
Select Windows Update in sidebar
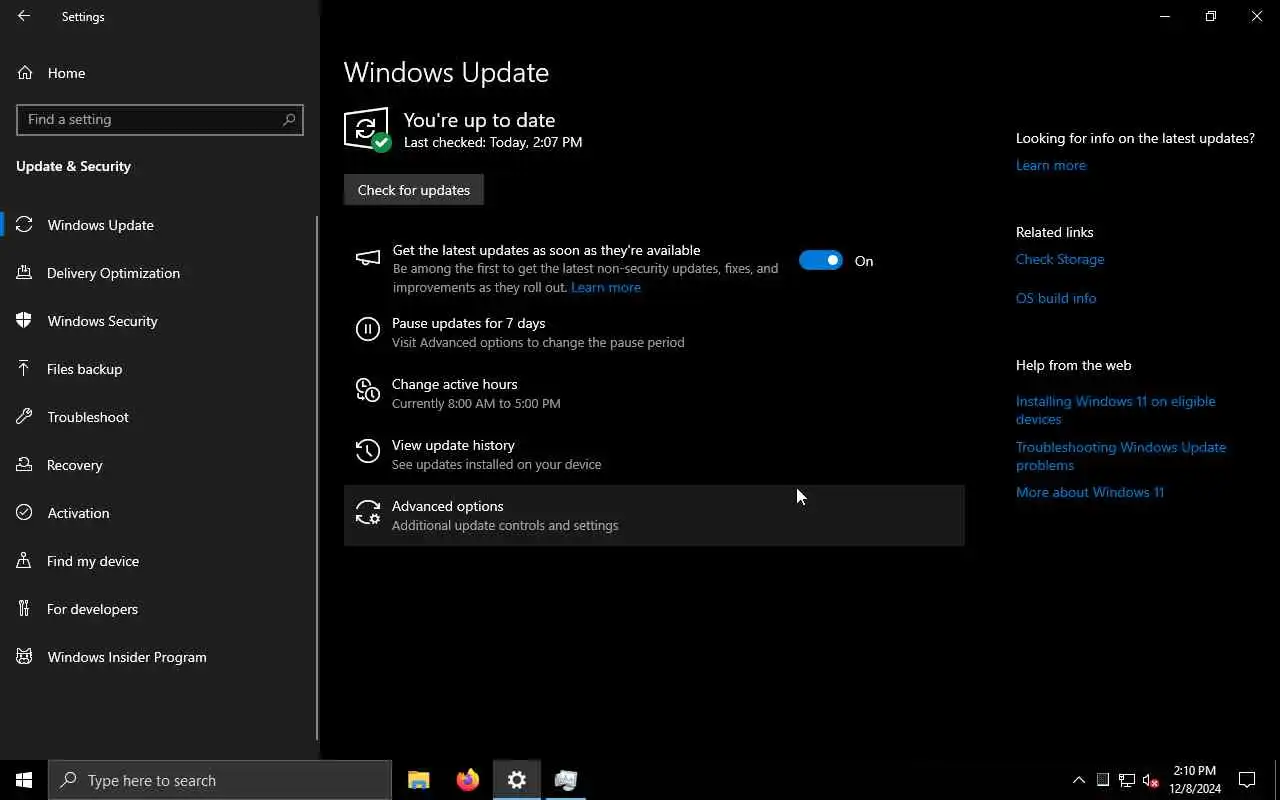[x=160, y=225]
